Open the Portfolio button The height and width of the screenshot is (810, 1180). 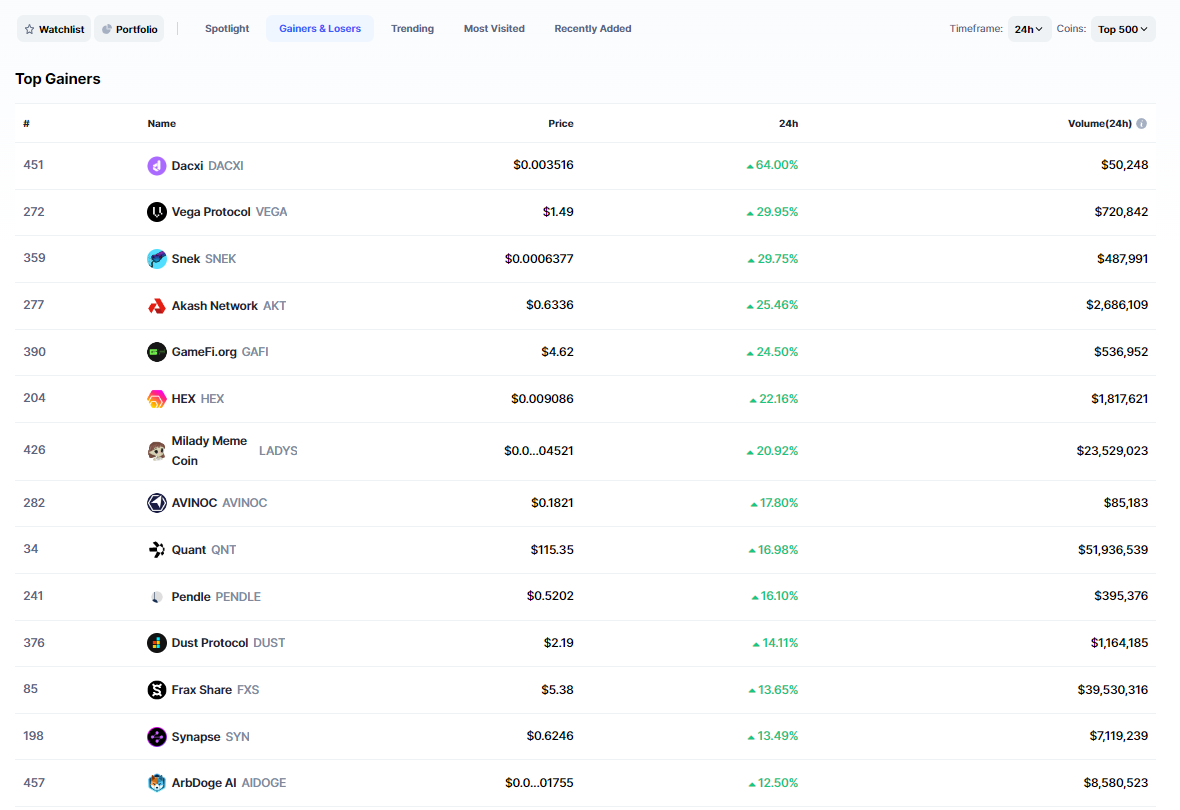click(129, 29)
